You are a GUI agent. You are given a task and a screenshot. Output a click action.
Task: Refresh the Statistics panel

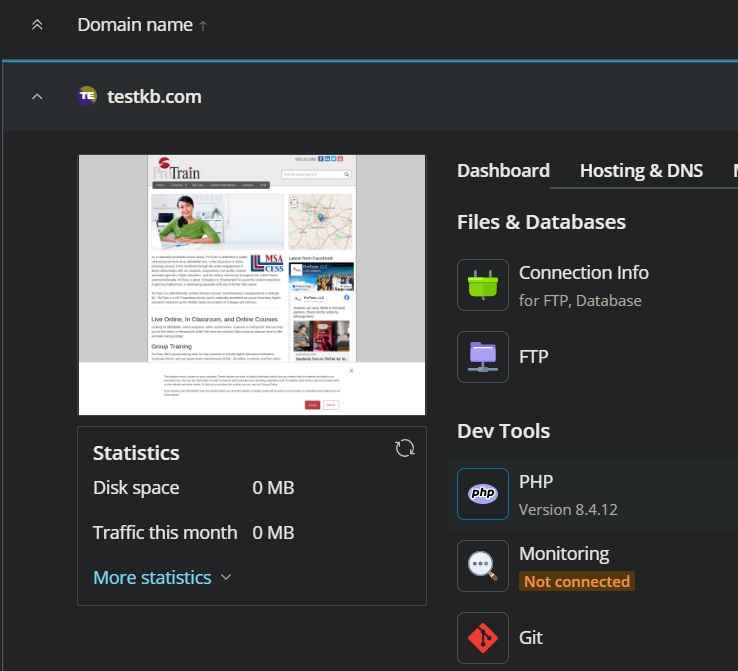(x=405, y=448)
